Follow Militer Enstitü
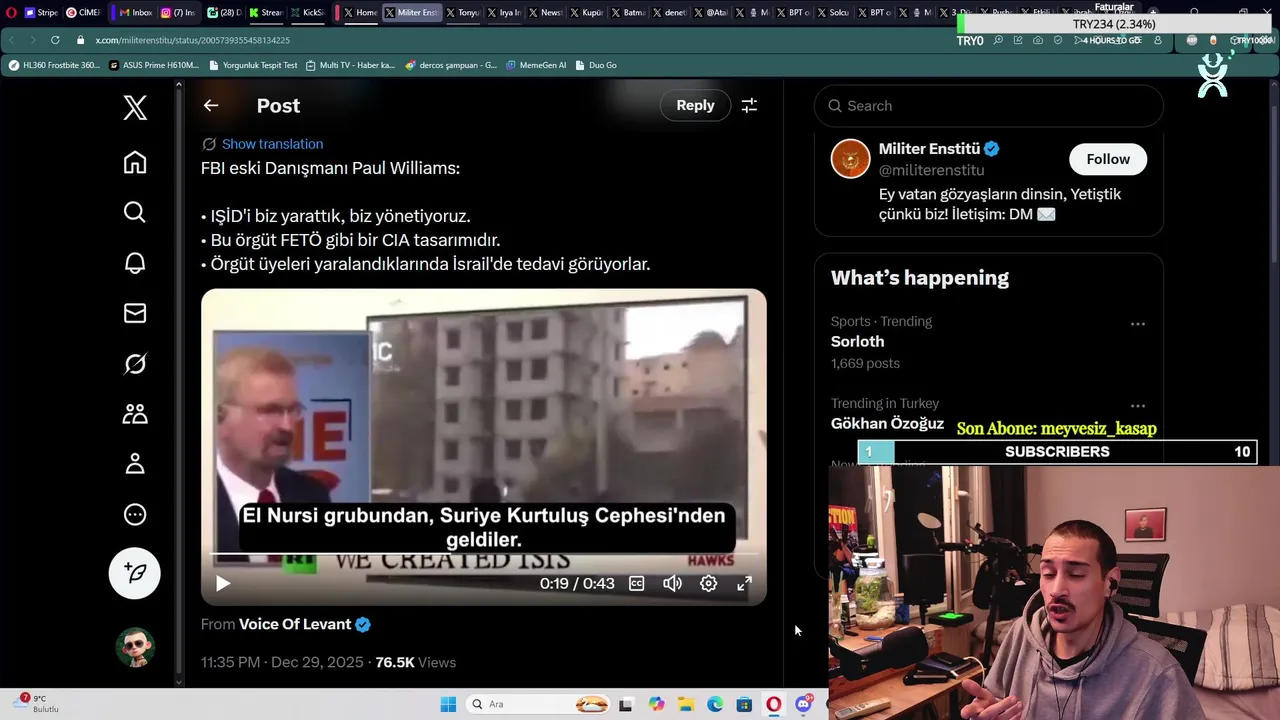 click(1108, 159)
